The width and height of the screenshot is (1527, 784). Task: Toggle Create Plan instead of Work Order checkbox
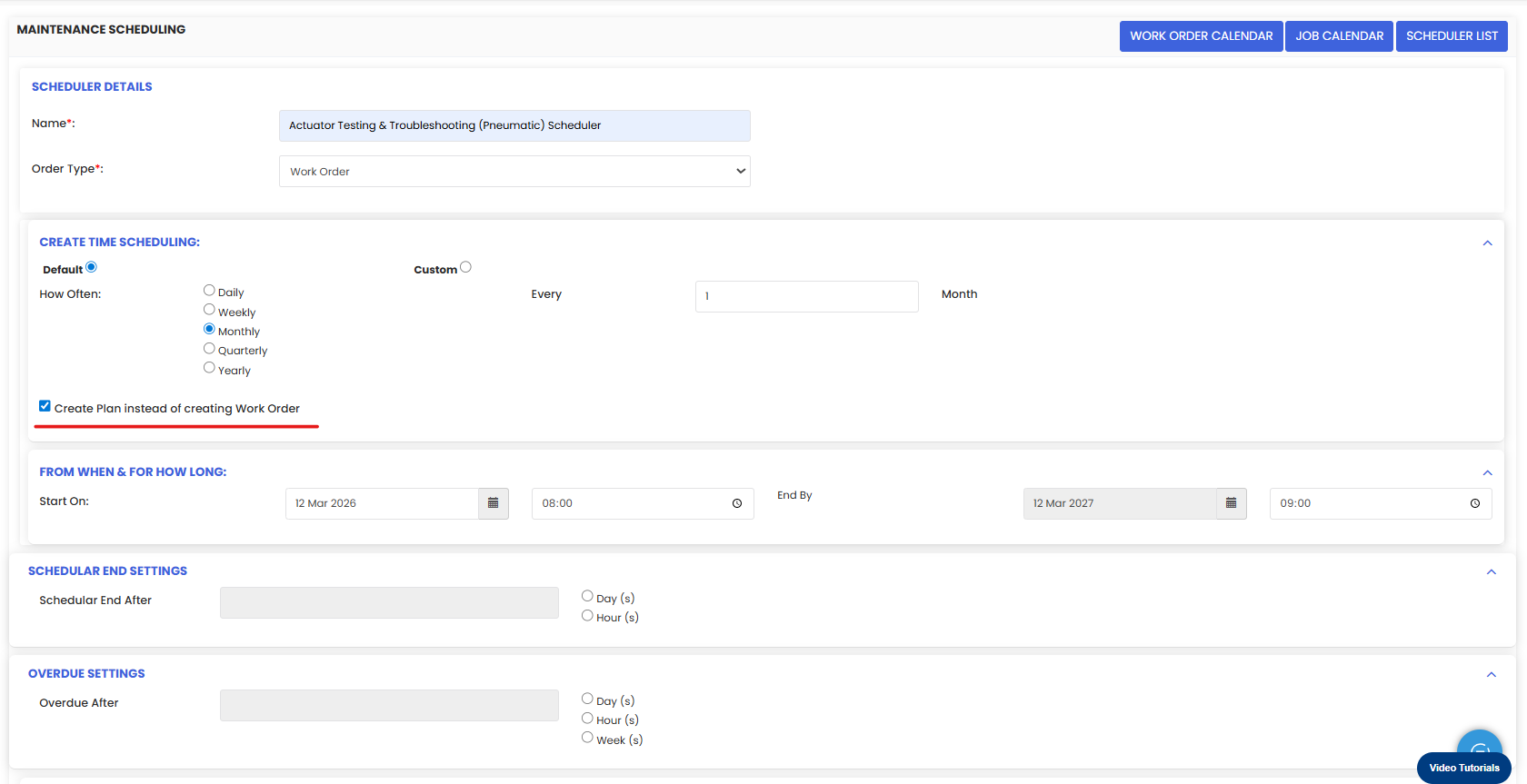click(x=45, y=406)
